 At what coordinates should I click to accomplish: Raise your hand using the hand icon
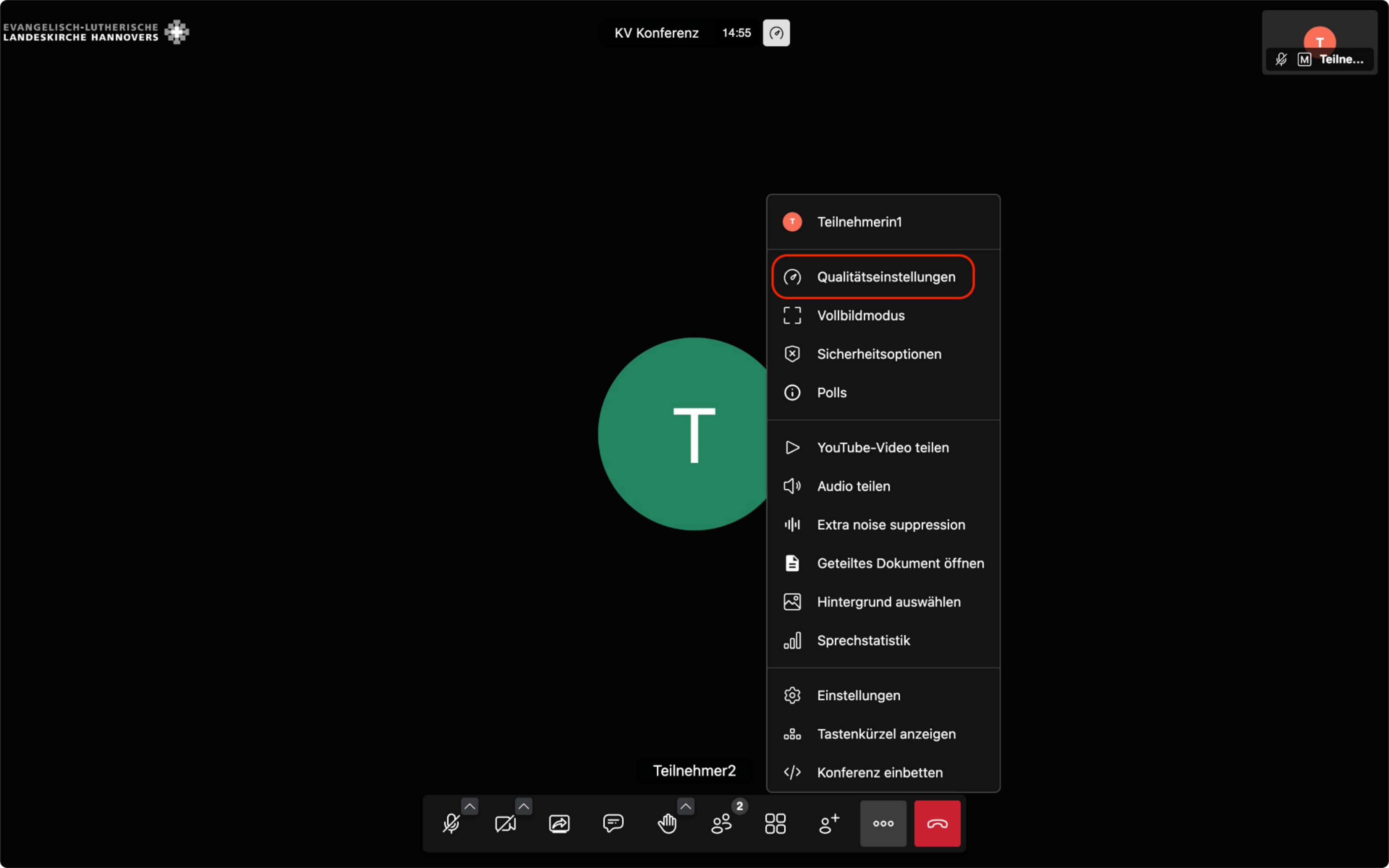[667, 823]
